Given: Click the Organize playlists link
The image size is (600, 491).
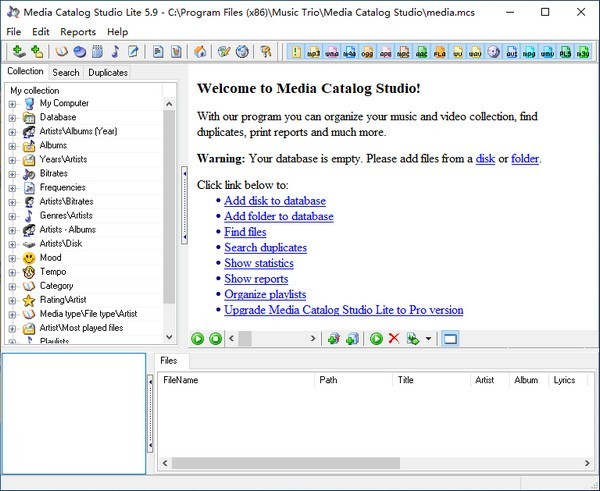Looking at the screenshot, I should (x=265, y=294).
